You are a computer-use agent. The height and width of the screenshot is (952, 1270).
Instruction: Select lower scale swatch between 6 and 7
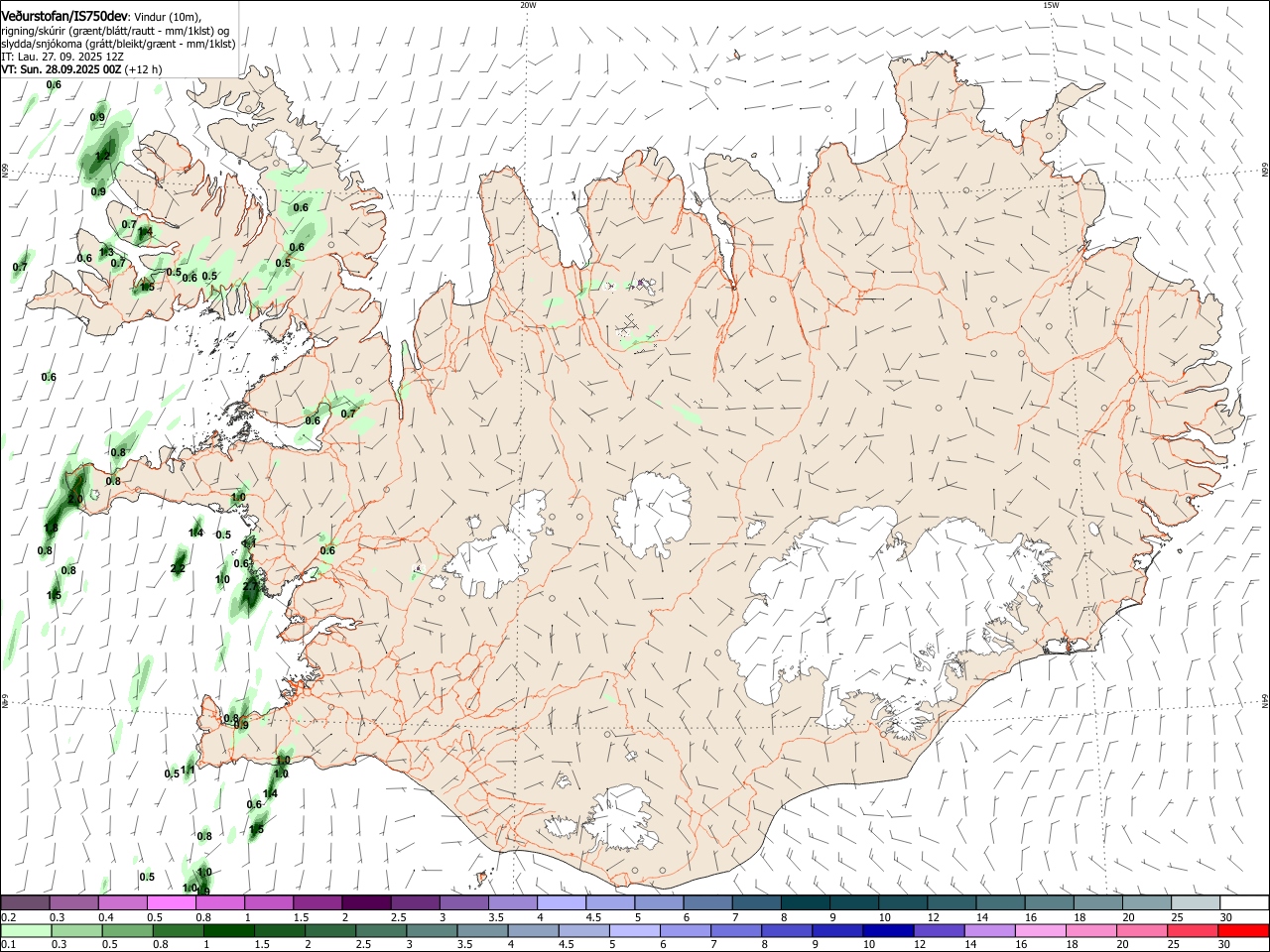pyautogui.click(x=688, y=930)
